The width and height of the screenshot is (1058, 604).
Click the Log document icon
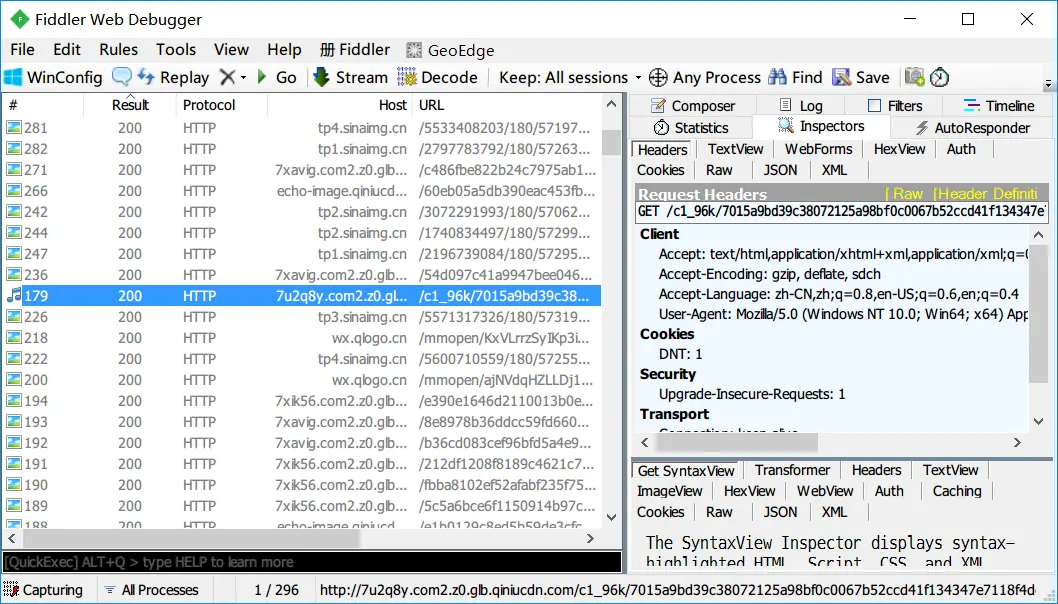[785, 105]
